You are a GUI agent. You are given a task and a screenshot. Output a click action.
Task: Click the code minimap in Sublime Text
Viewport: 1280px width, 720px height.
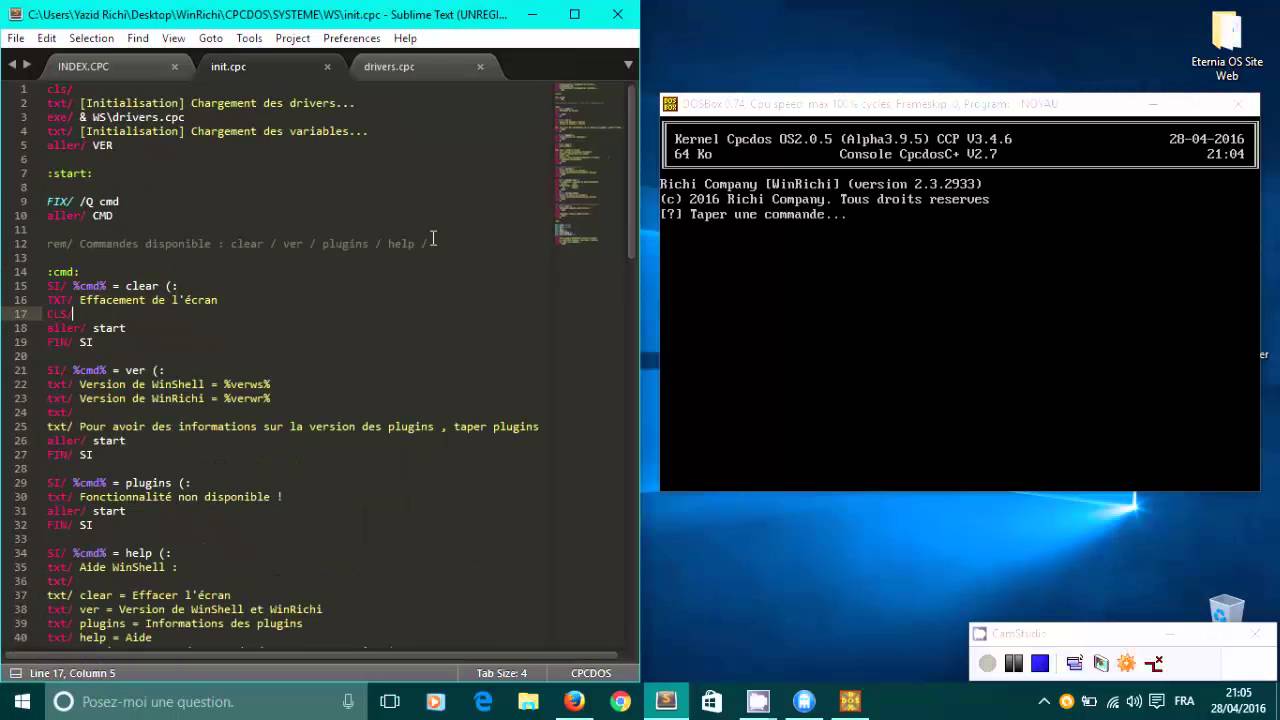pos(590,165)
